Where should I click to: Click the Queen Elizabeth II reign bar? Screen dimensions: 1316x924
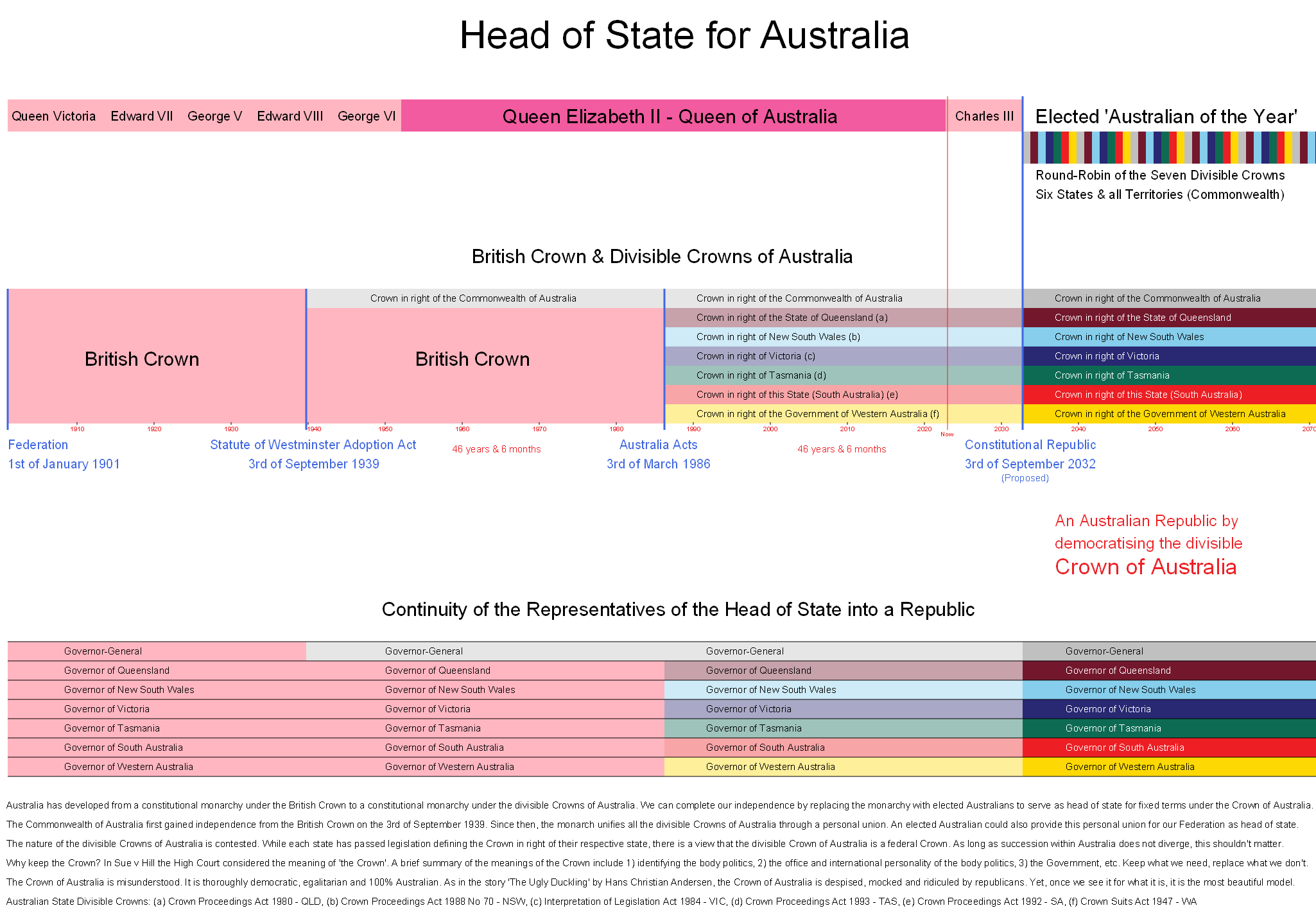pos(670,116)
